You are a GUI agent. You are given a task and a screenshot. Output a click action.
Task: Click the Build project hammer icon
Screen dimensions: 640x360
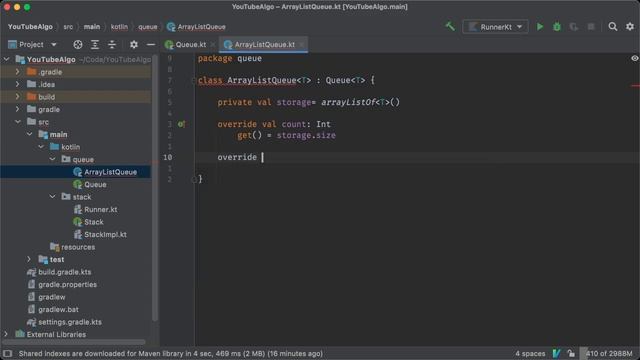(x=450, y=27)
